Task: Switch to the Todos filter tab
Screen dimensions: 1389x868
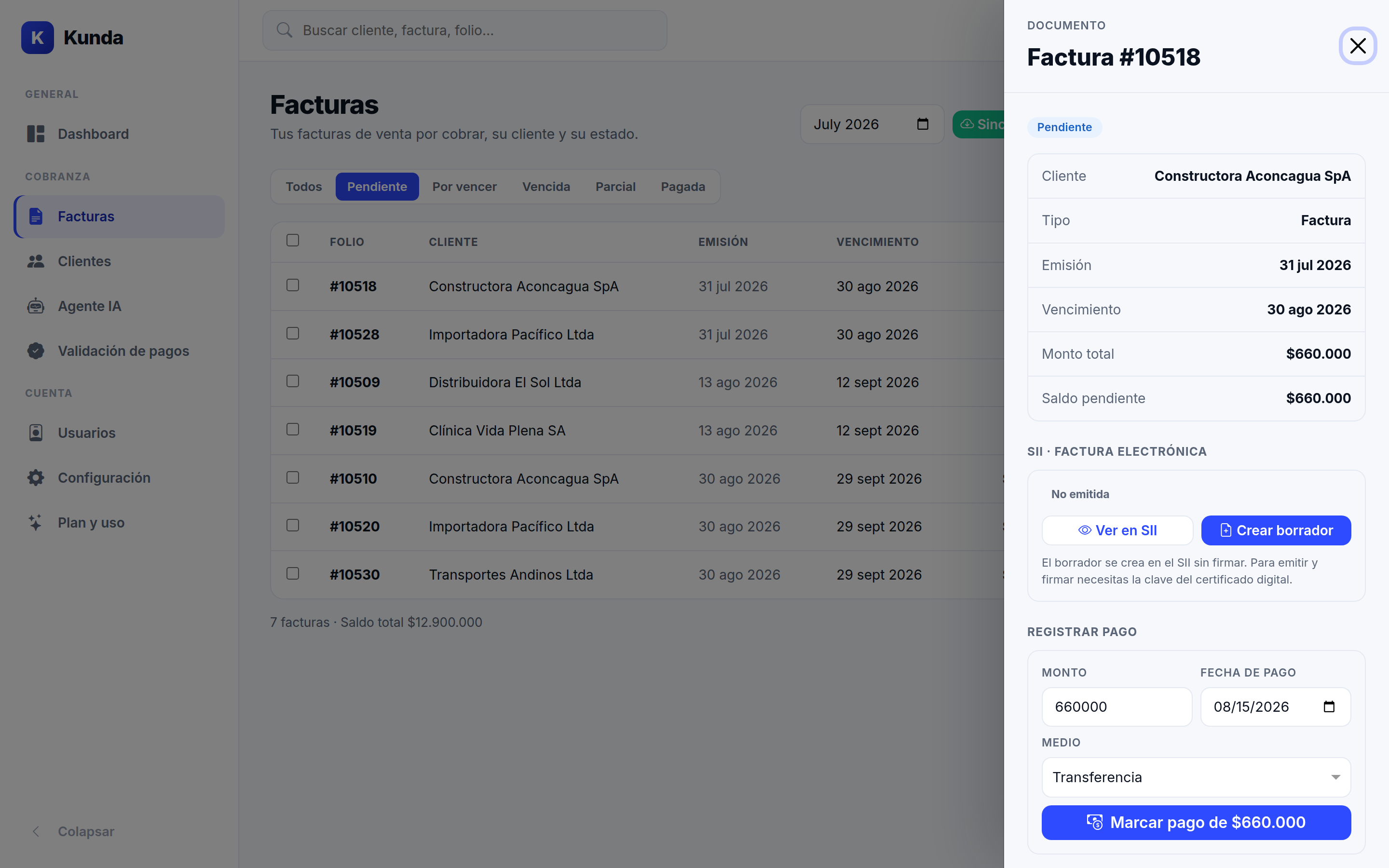Action: coord(304,187)
